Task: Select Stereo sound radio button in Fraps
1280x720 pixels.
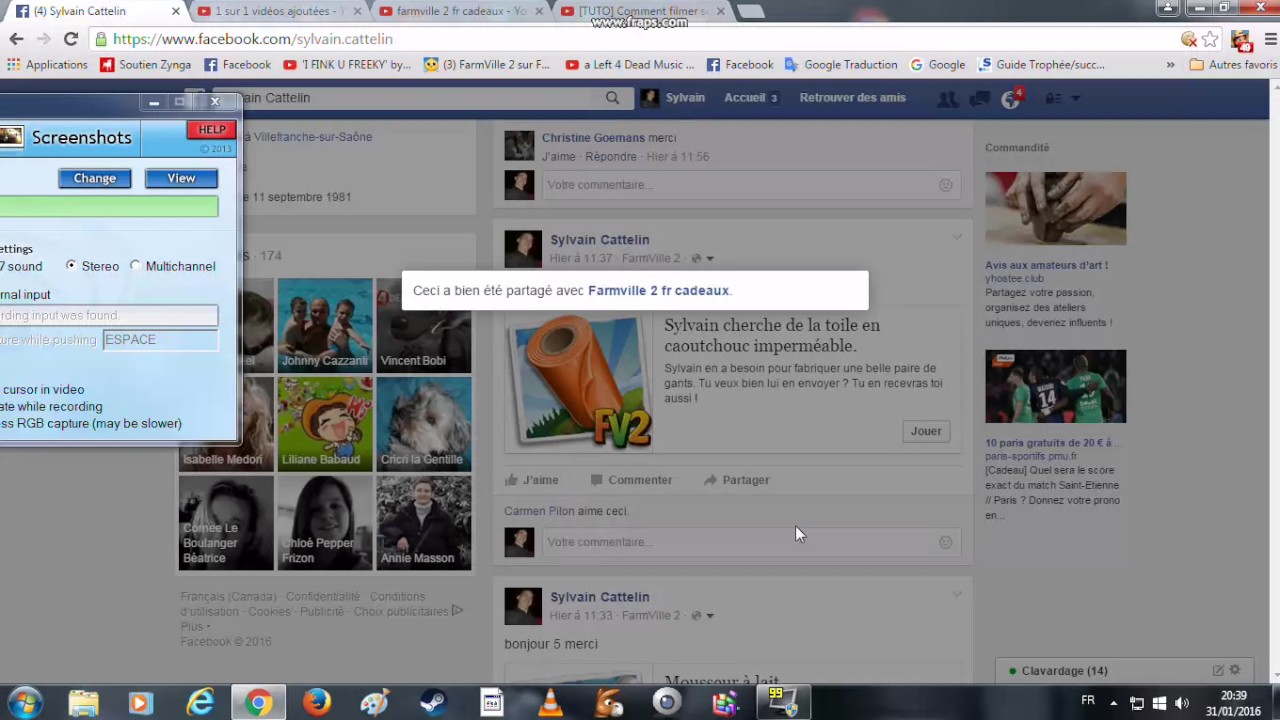Action: point(71,266)
